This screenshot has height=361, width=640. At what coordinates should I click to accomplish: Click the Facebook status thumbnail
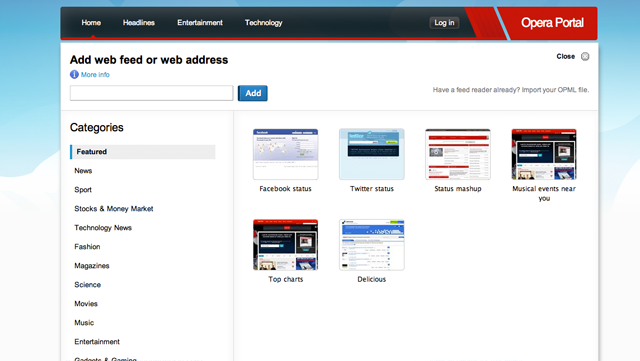pos(285,154)
